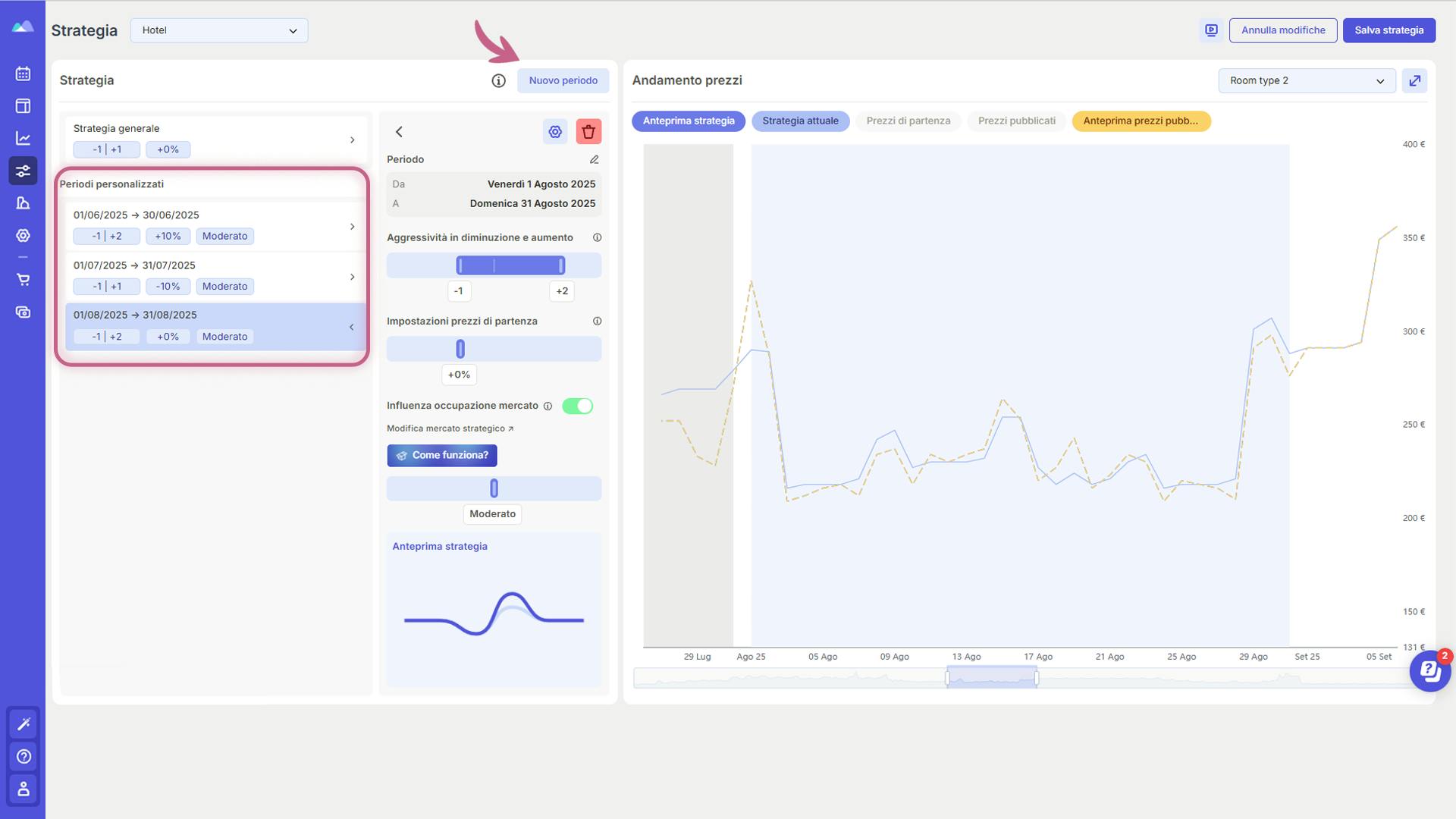Image resolution: width=1456 pixels, height=819 pixels.
Task: Click the info icon next to Aggressività
Action: (x=596, y=238)
